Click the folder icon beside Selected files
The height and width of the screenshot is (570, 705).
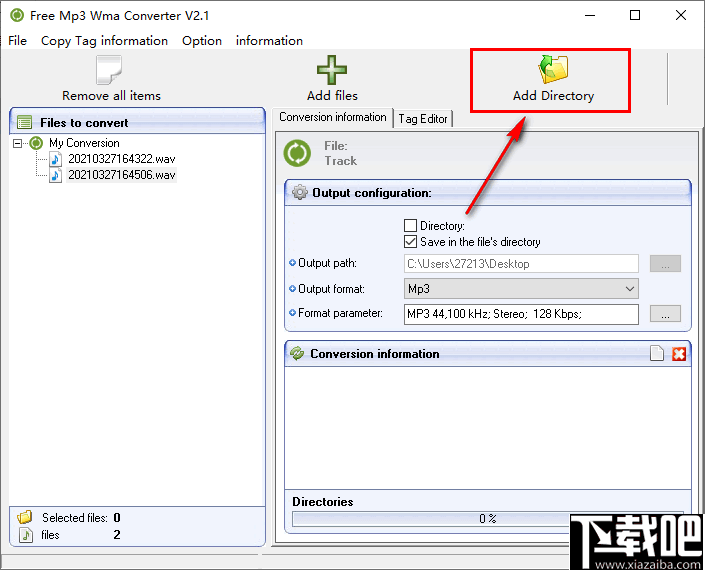coord(25,517)
